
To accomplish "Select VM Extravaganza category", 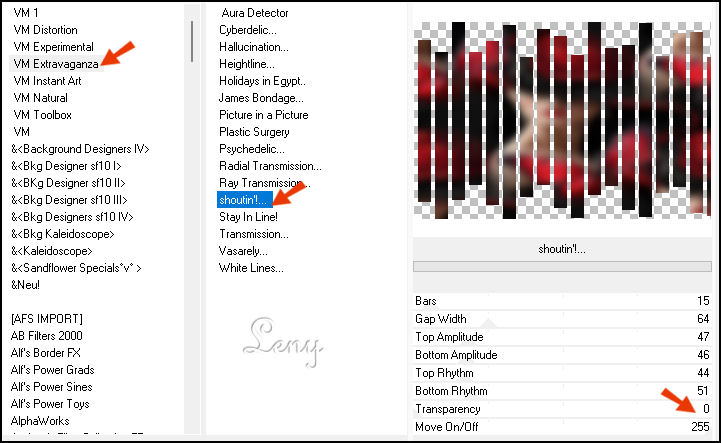I will coord(56,64).
